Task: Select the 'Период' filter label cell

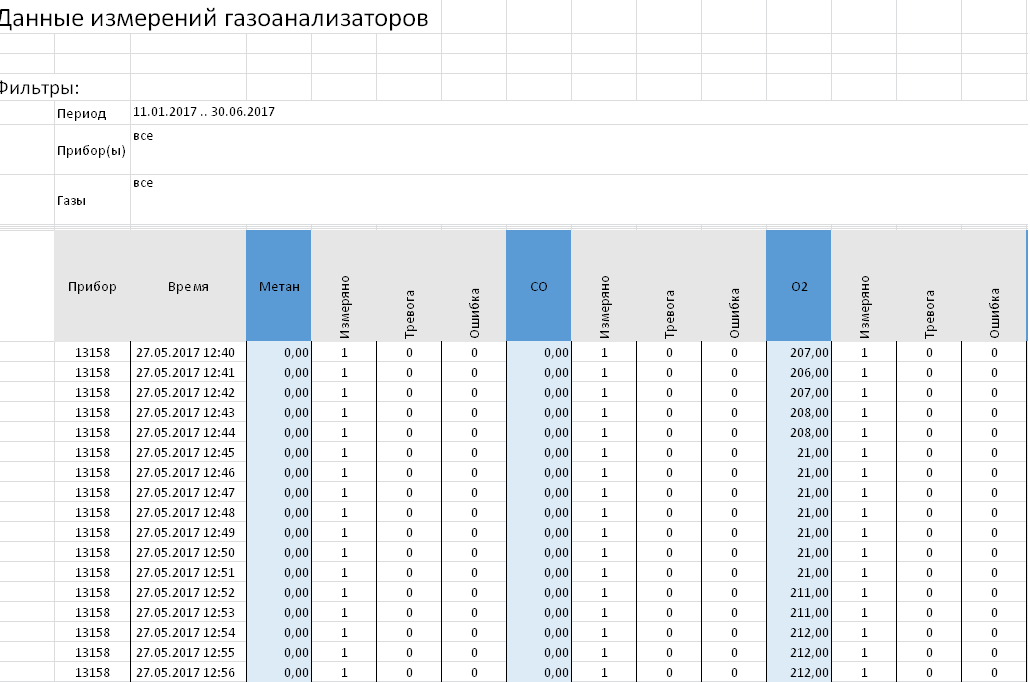Action: pos(82,113)
